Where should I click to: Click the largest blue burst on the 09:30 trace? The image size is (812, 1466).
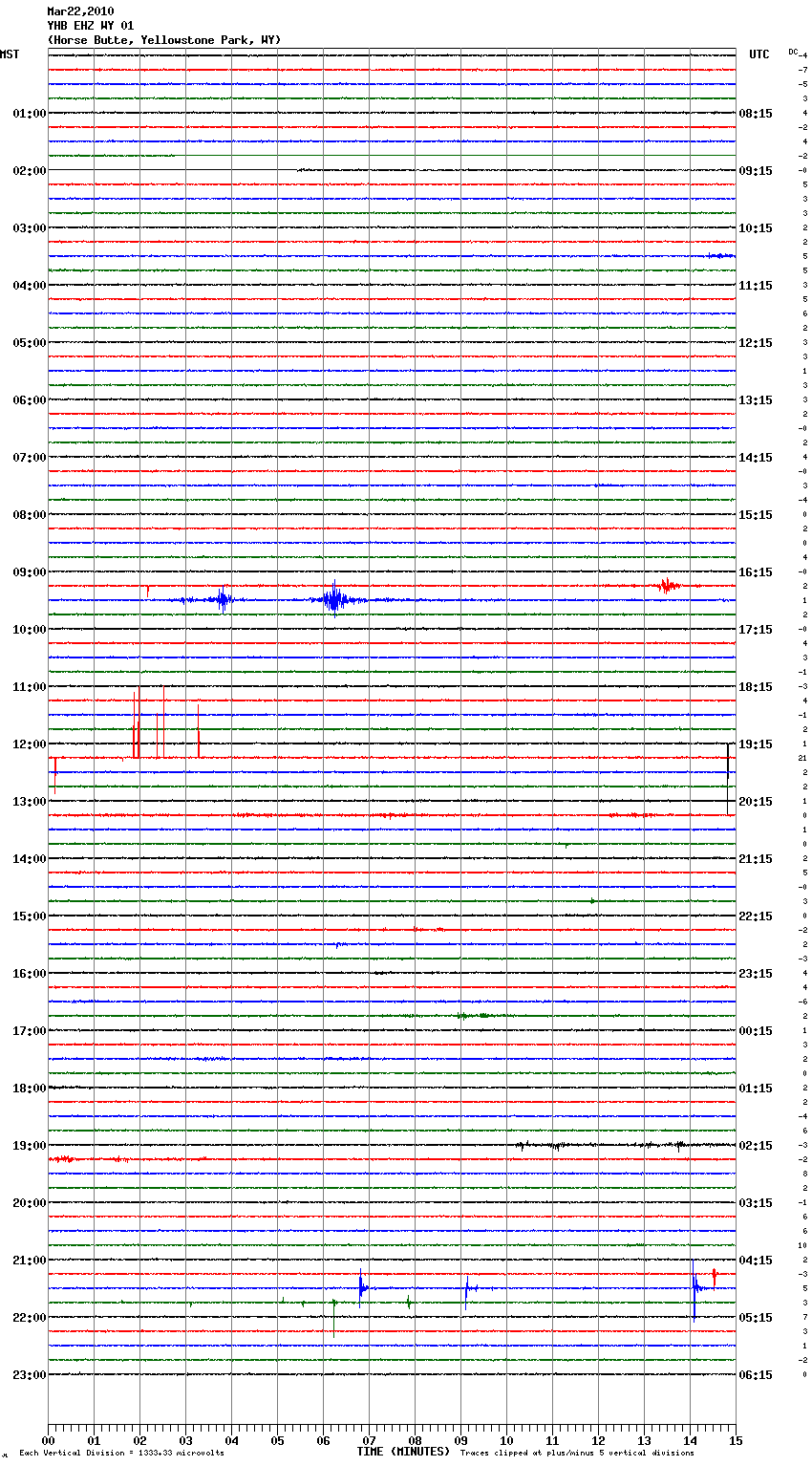tap(333, 600)
